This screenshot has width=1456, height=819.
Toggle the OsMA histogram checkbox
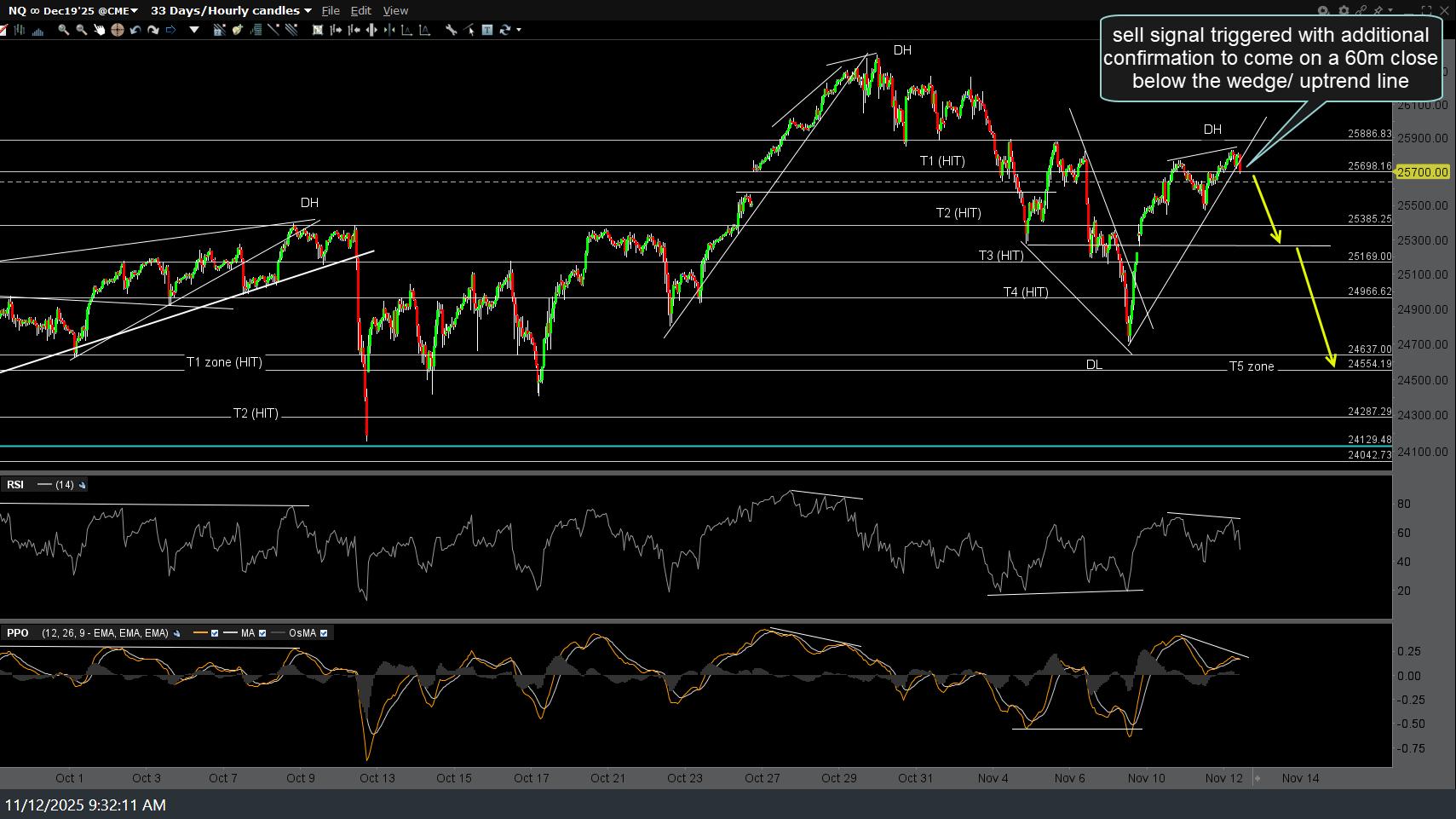point(324,633)
